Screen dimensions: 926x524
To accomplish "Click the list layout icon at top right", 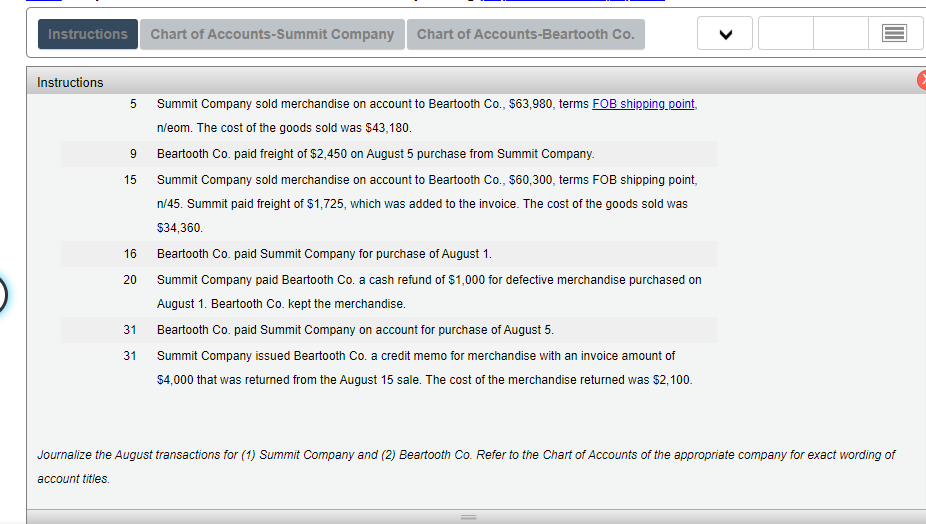I will pos(895,34).
